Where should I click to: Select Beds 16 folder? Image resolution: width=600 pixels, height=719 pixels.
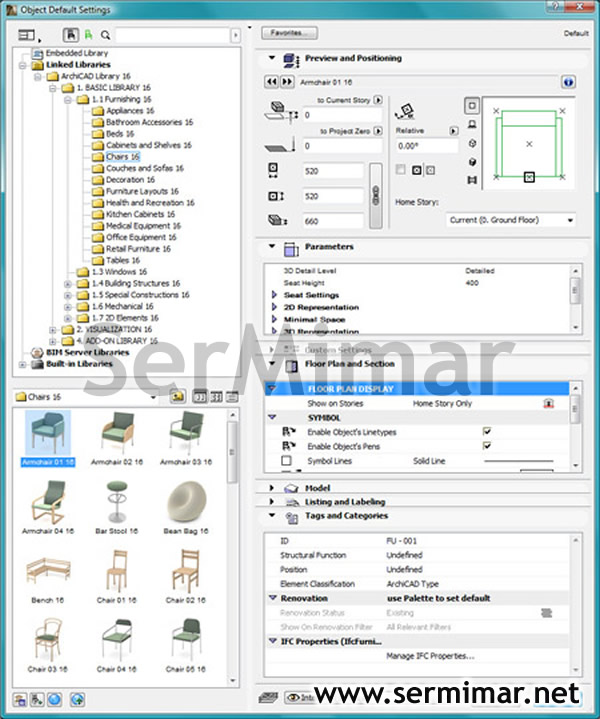[120, 134]
